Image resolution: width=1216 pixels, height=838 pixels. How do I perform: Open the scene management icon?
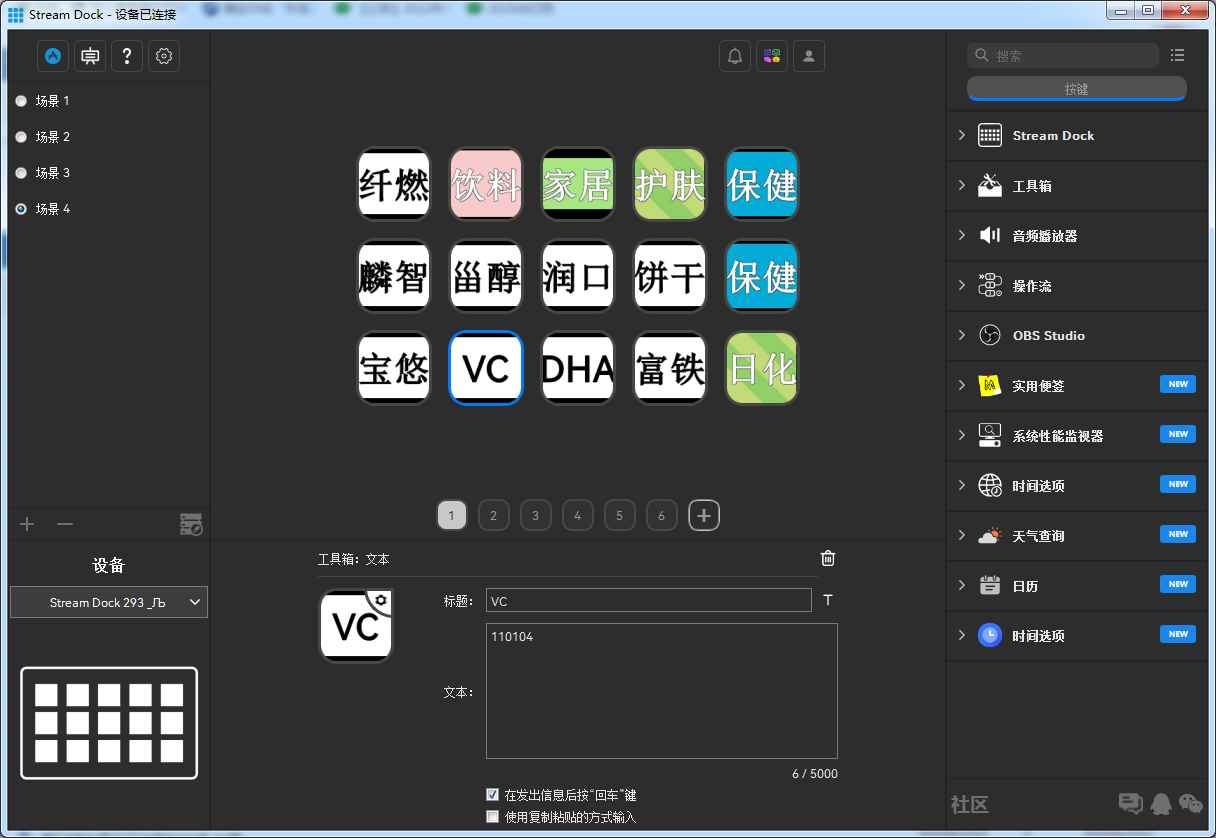tap(191, 524)
